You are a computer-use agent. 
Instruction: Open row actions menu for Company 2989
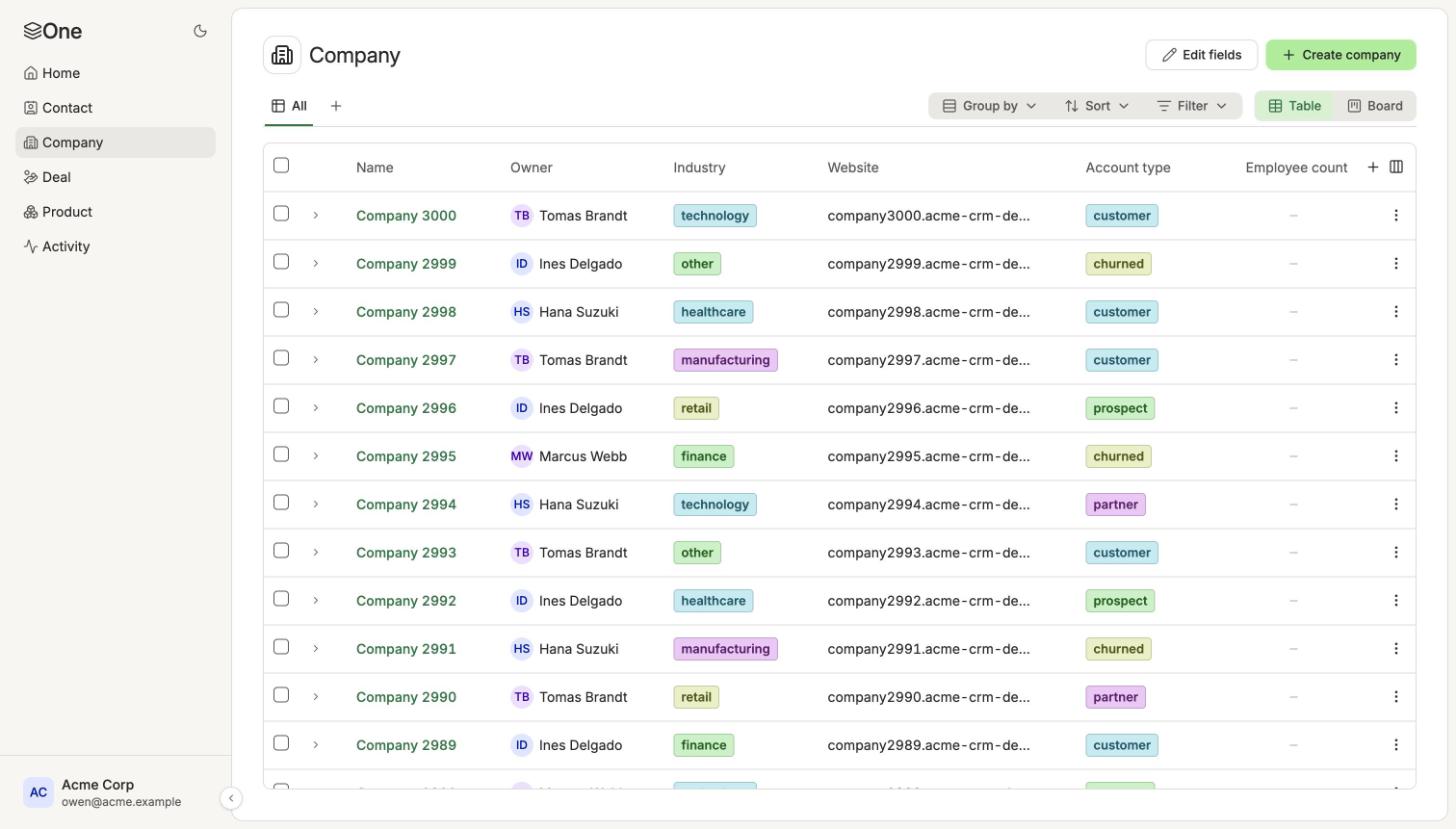point(1396,745)
